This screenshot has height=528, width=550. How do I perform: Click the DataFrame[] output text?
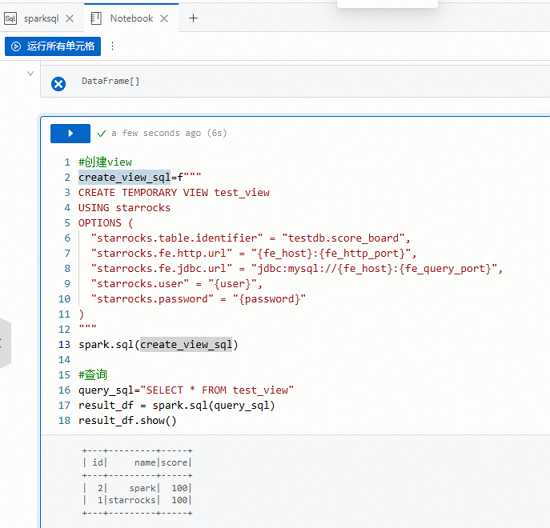110,81
